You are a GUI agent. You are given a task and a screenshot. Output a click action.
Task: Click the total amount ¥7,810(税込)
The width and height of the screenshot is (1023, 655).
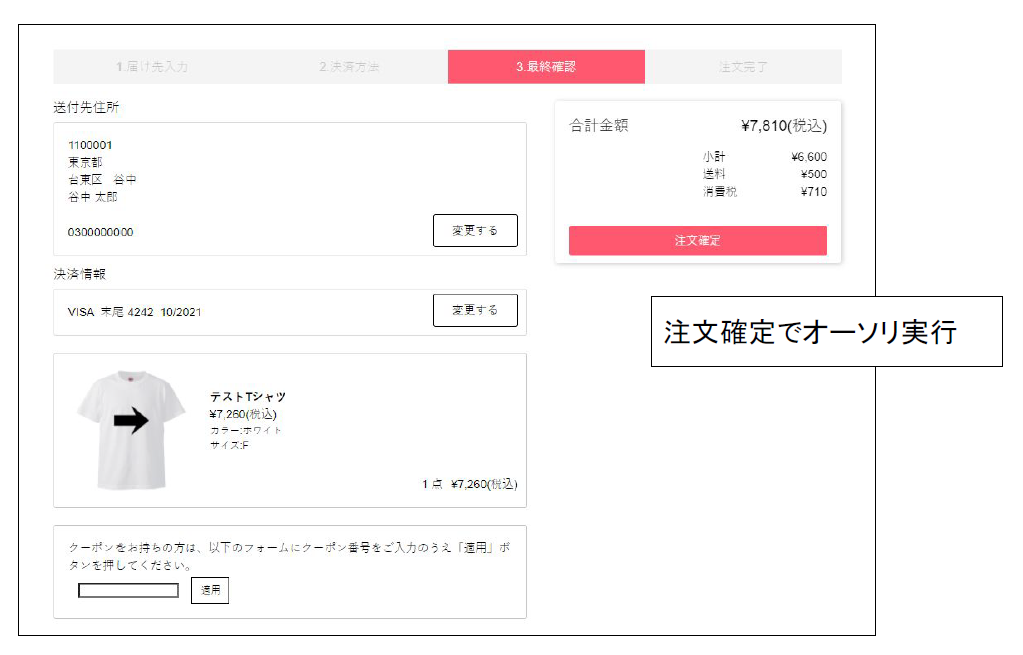[x=784, y=126]
